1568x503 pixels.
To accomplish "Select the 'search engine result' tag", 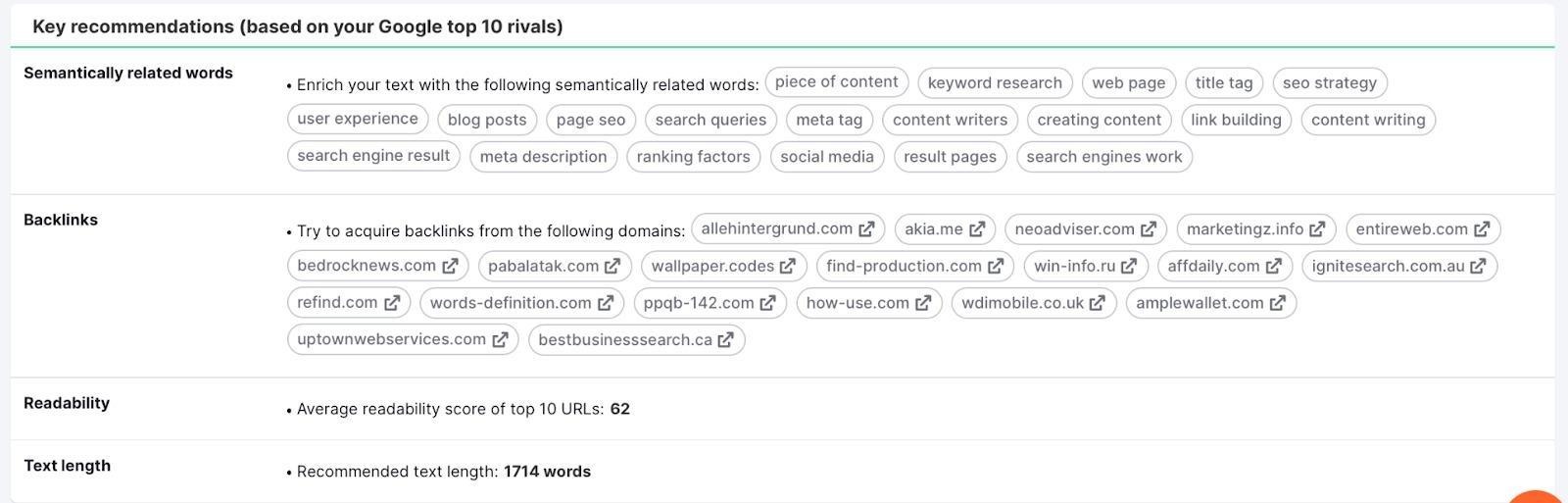I will pos(373,156).
